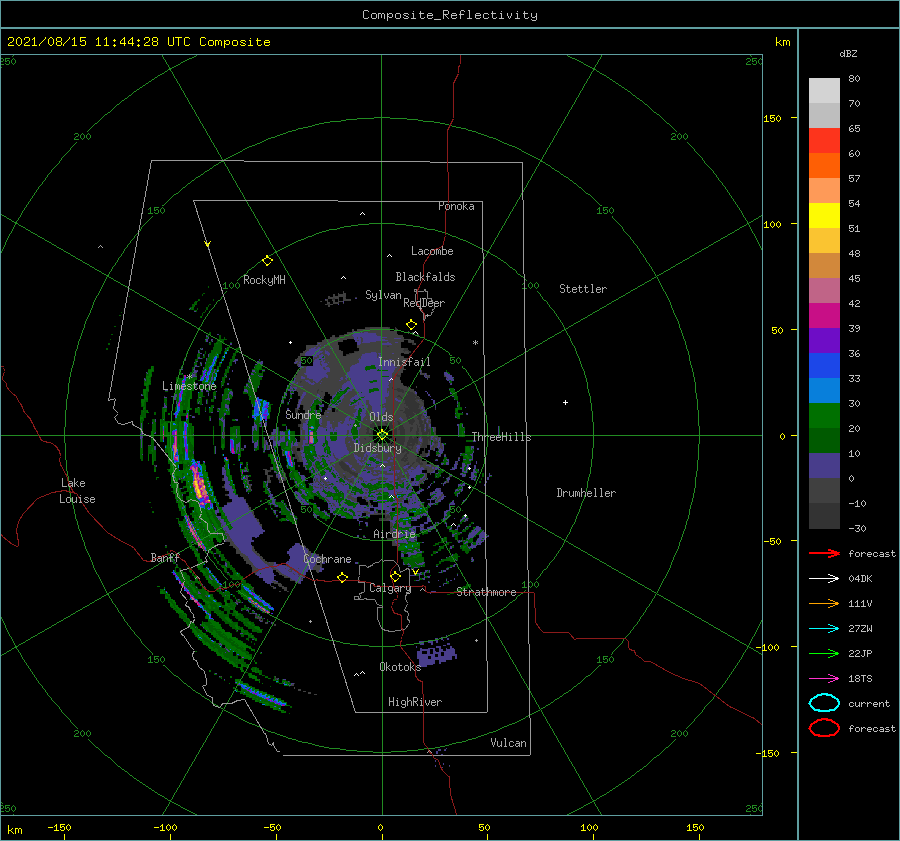Click the Composite_Reflectivity title

click(450, 15)
